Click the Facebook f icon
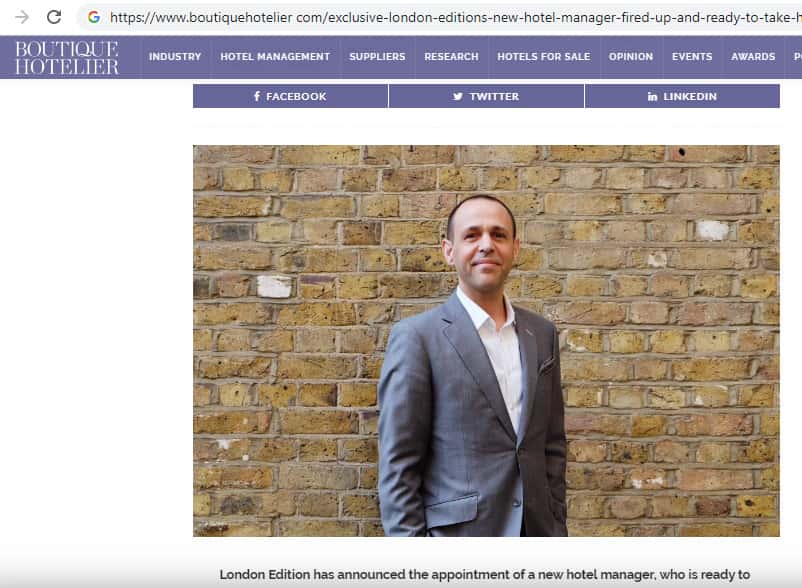 tap(257, 96)
